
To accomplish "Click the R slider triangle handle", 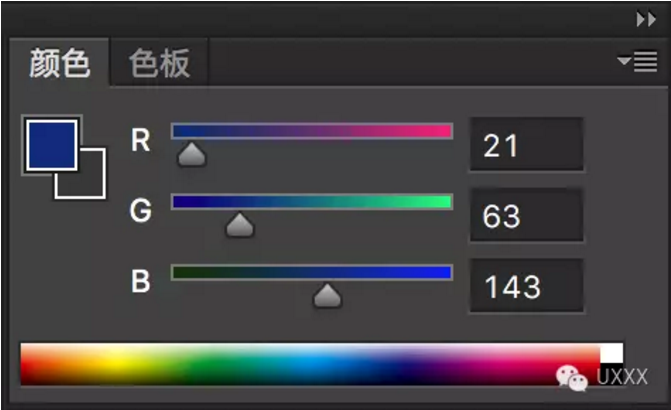I will click(191, 155).
